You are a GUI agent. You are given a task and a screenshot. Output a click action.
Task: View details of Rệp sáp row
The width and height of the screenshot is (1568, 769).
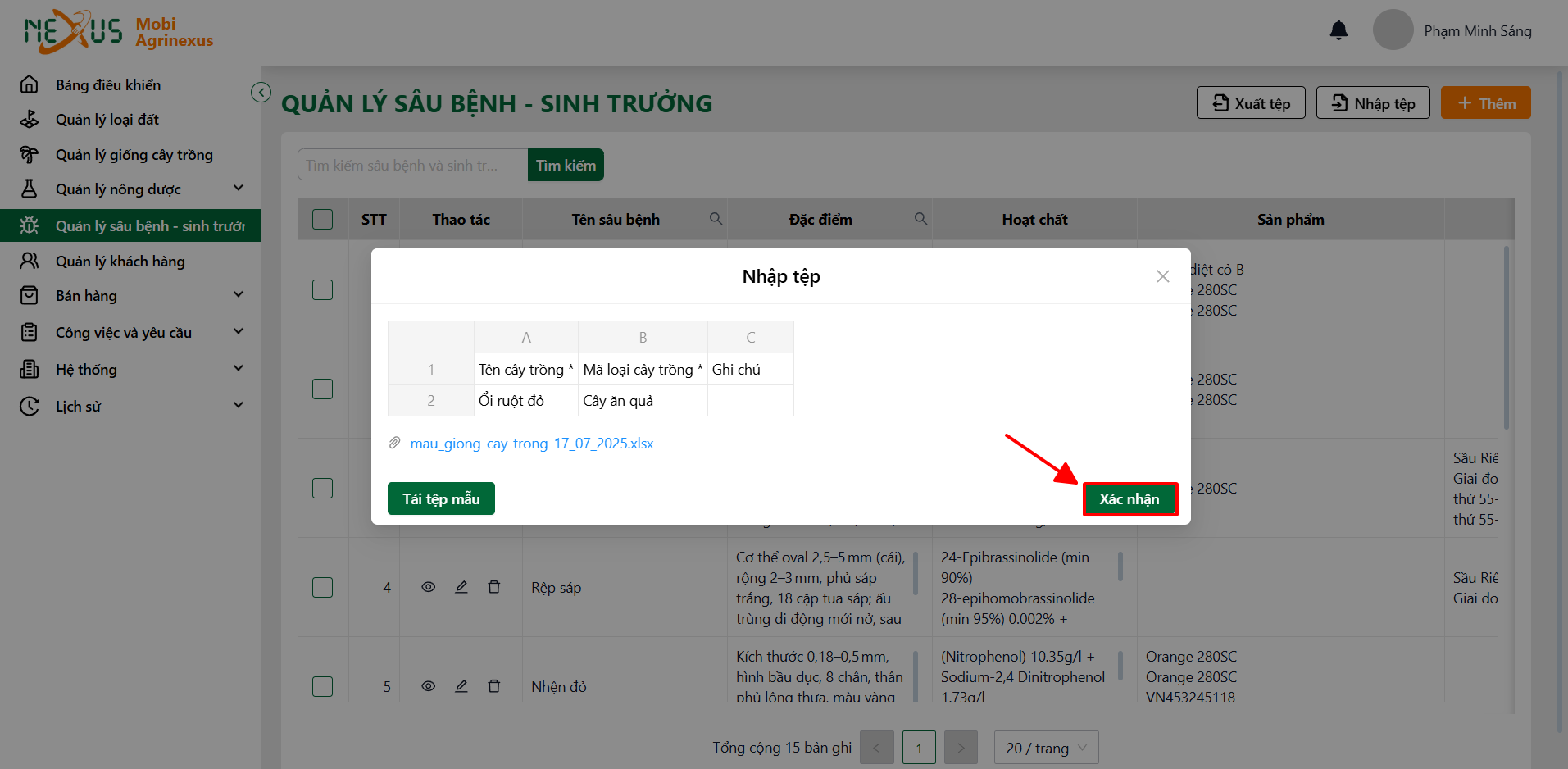428,587
